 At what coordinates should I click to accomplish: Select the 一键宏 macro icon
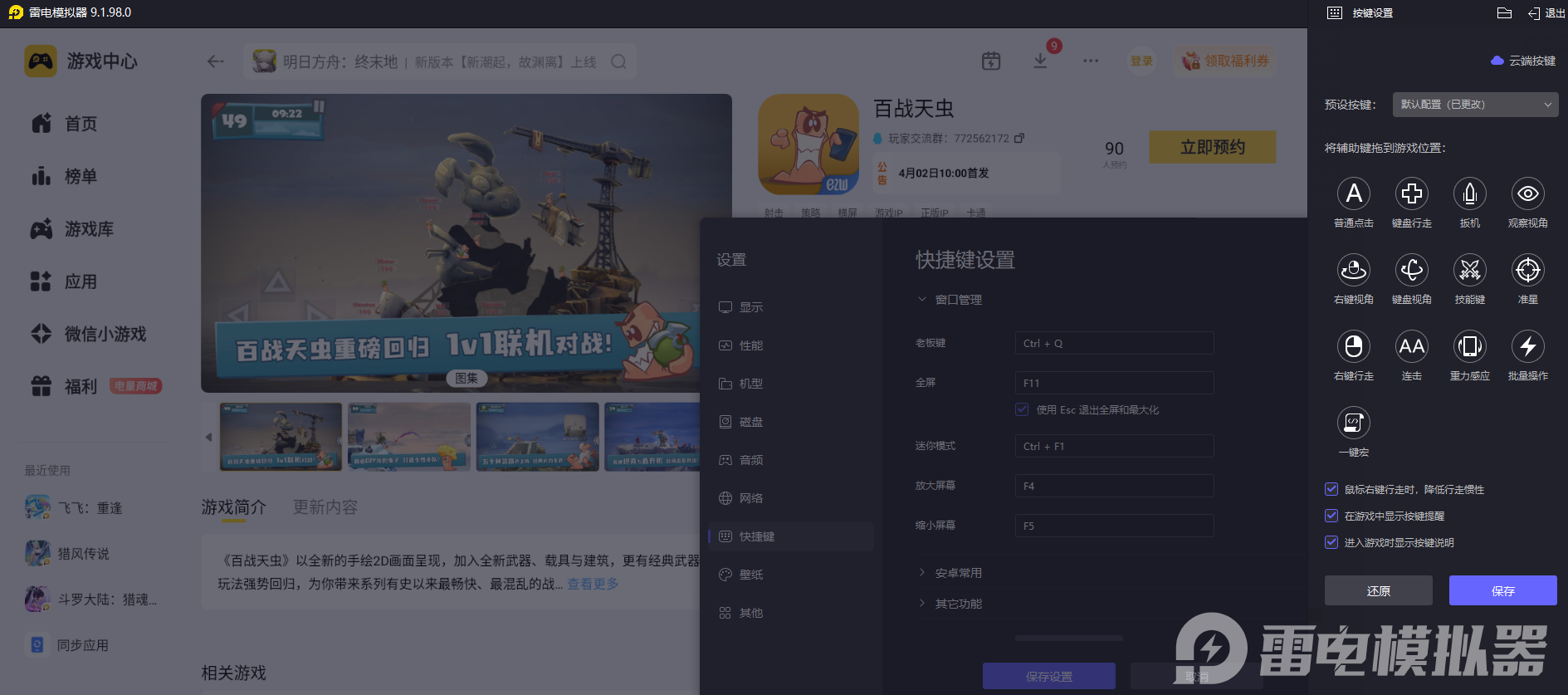[x=1354, y=423]
